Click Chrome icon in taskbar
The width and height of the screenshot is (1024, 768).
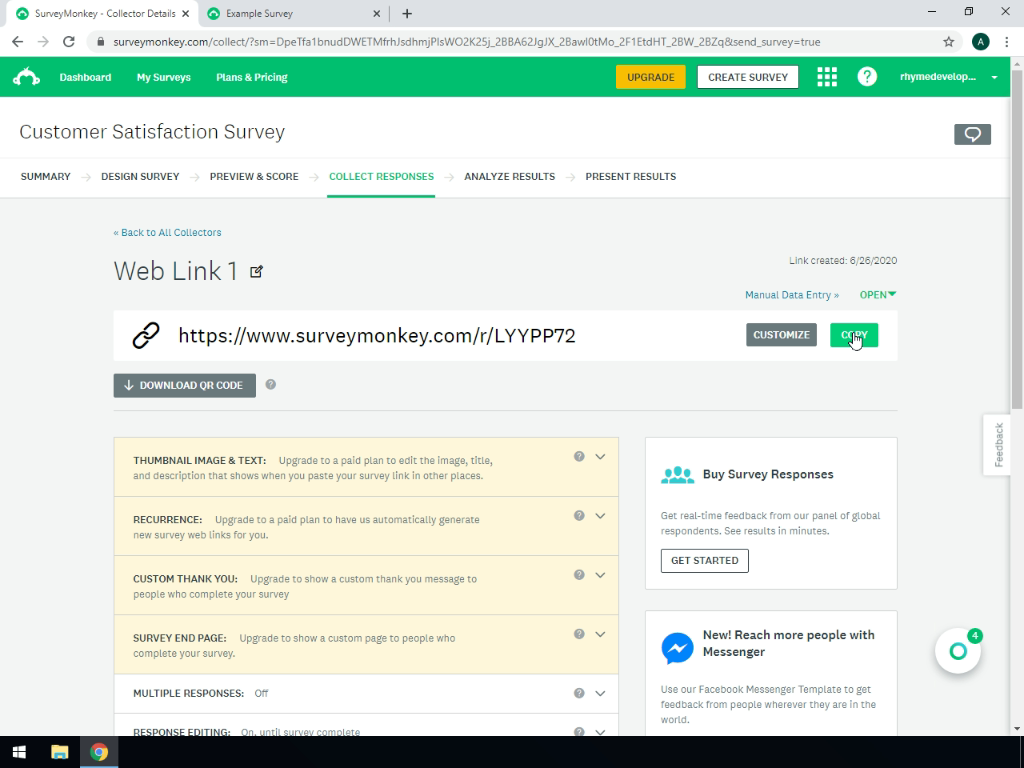[x=99, y=752]
